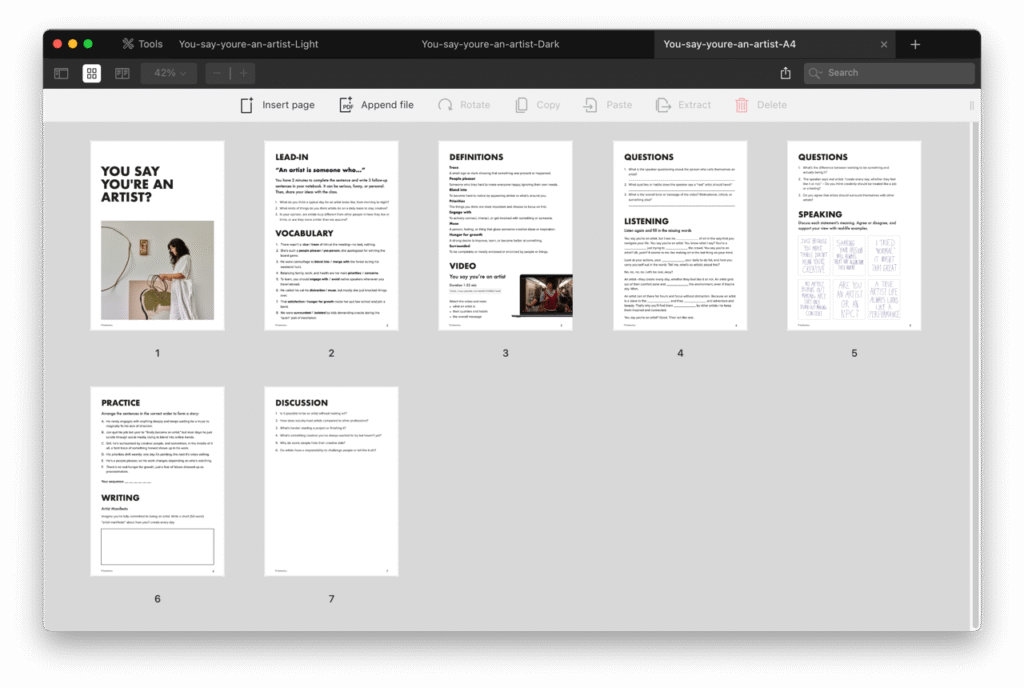The image size is (1024, 688).
Task: Open the Tools menu
Action: 142,44
